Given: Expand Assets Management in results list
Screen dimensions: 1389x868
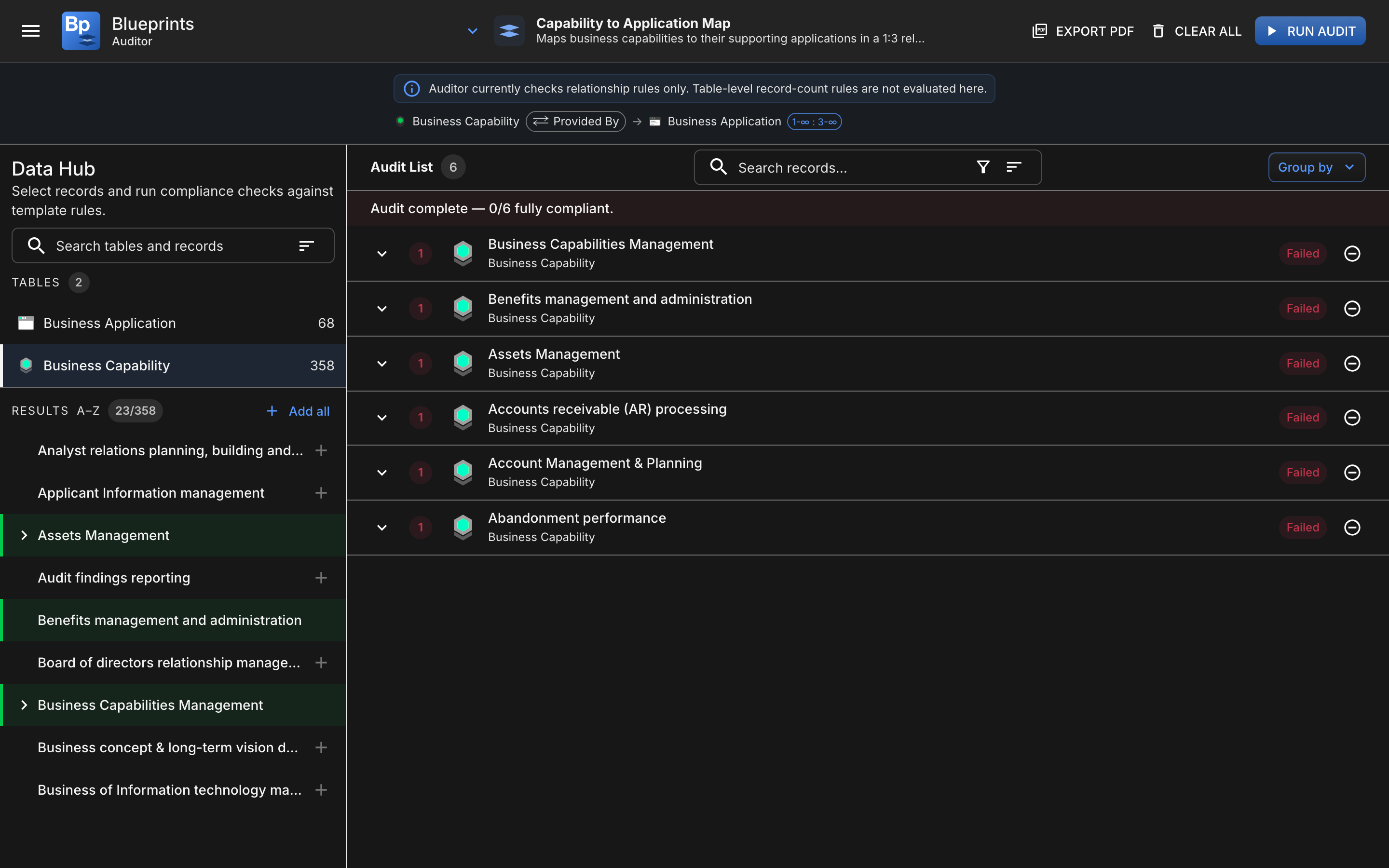Looking at the screenshot, I should [x=24, y=536].
